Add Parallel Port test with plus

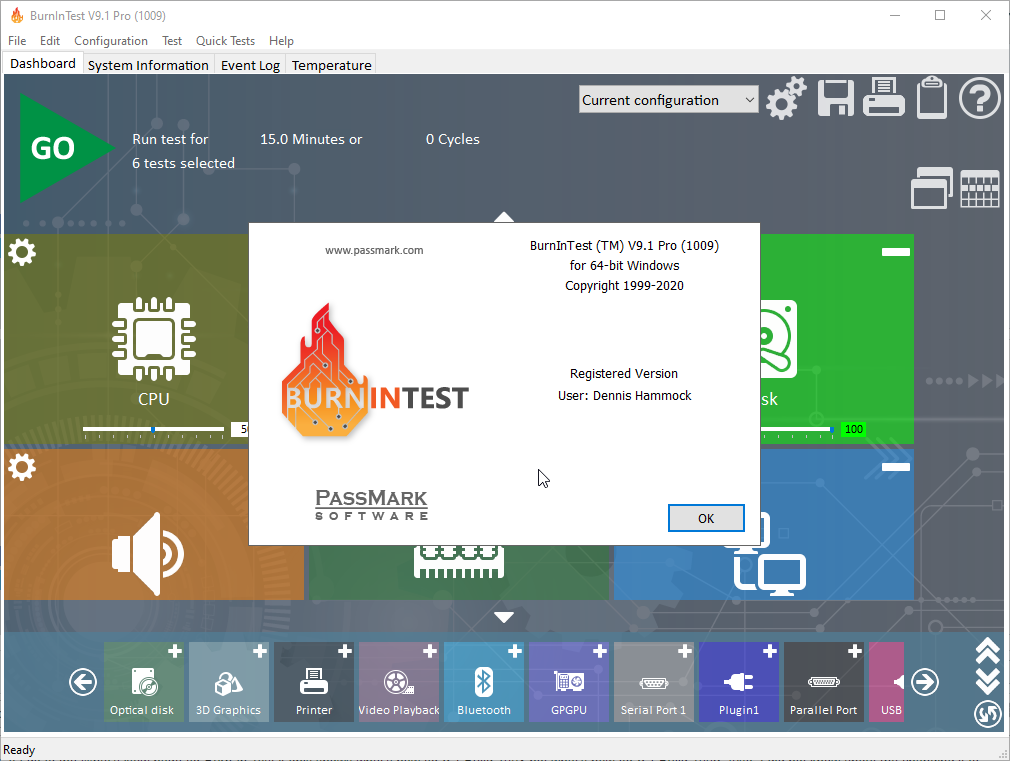pos(855,651)
